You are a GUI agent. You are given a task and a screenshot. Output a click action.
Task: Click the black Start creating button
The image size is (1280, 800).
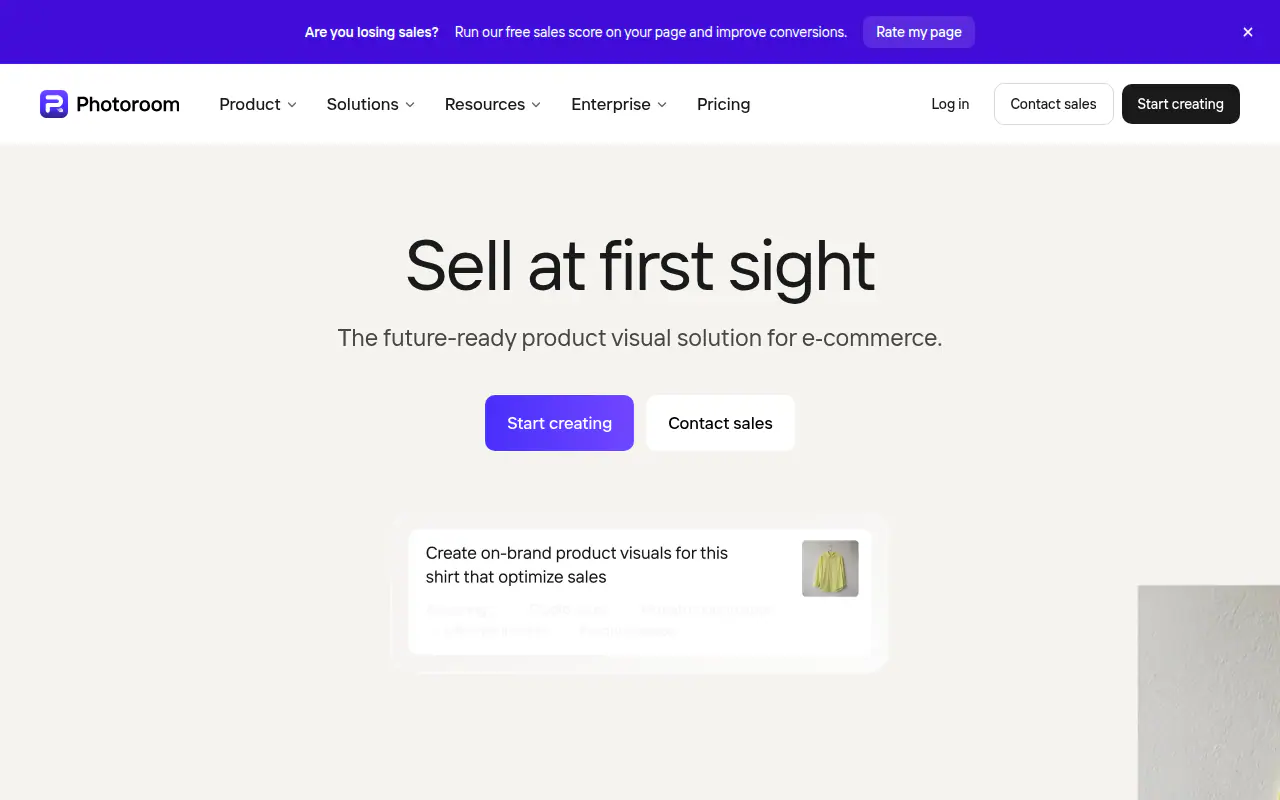pos(1181,104)
